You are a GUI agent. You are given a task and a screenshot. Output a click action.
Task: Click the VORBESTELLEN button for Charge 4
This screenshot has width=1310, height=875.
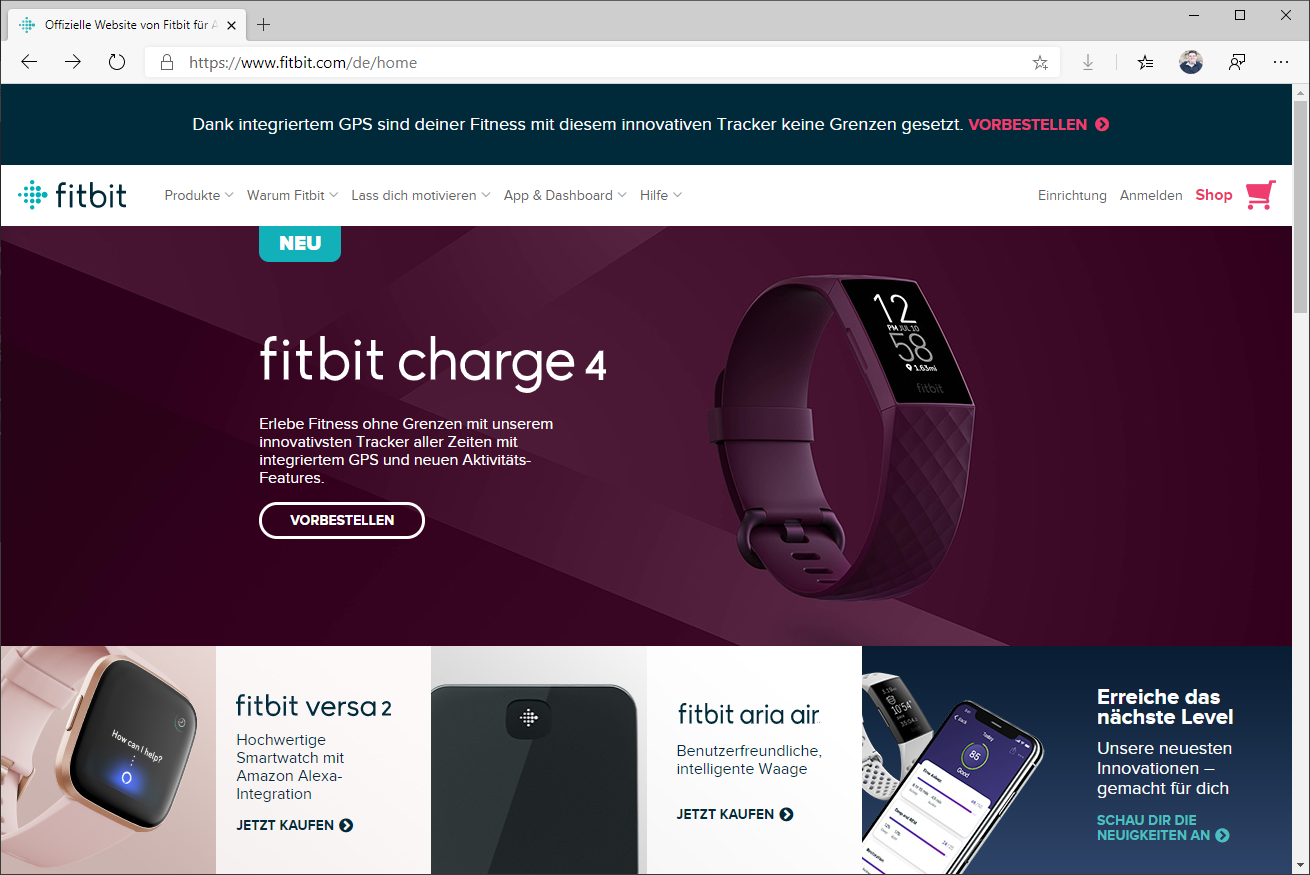pyautogui.click(x=342, y=520)
